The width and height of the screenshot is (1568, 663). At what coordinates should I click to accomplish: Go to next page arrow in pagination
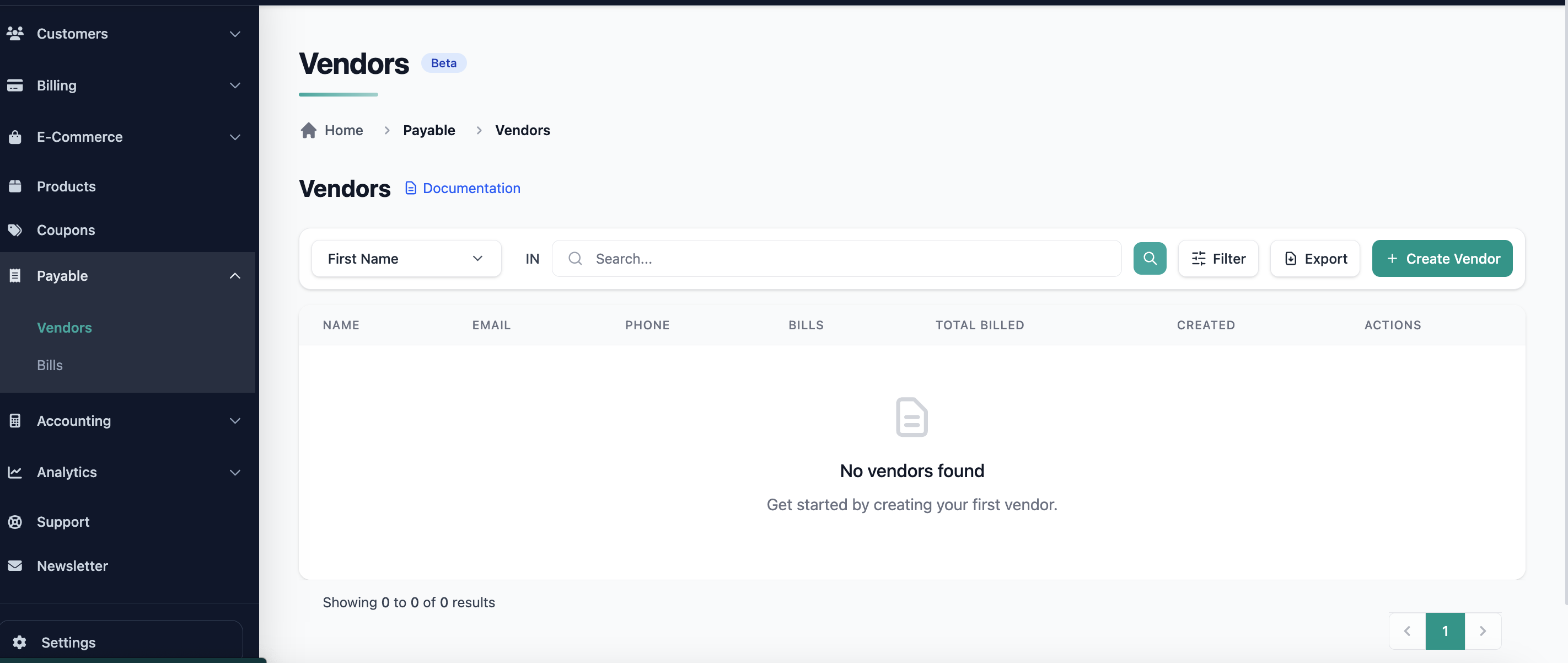[1483, 631]
